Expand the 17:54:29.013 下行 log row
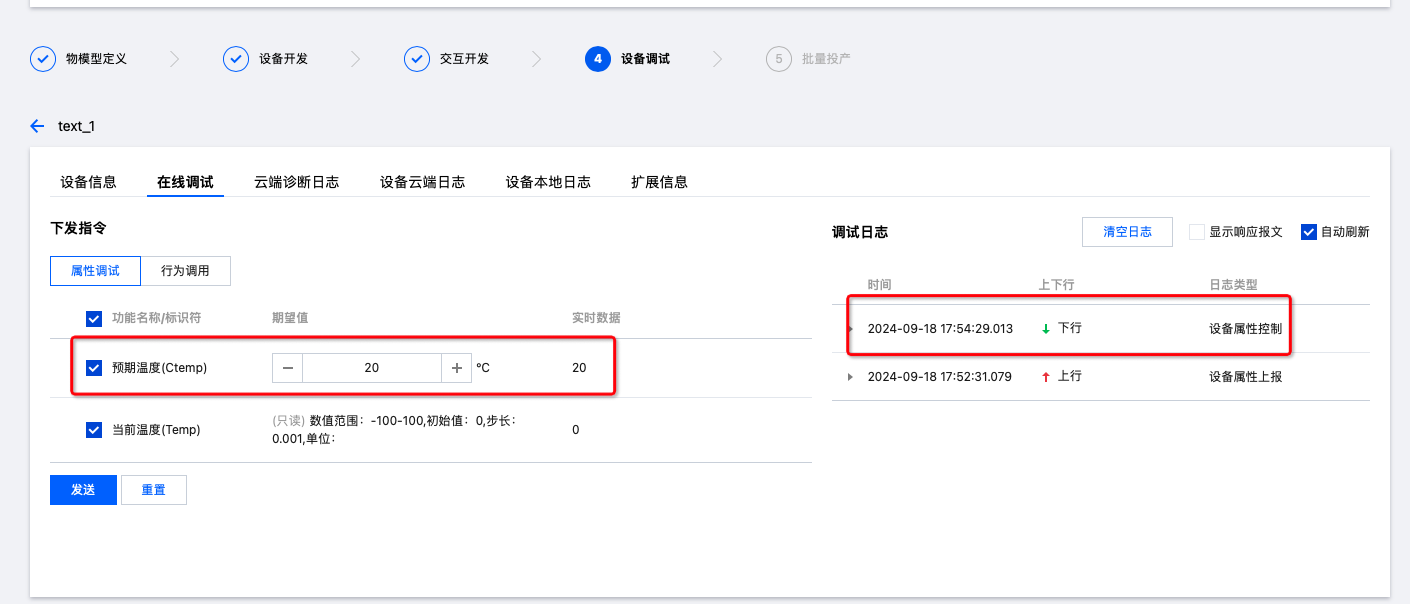The height and width of the screenshot is (604, 1410). point(851,329)
